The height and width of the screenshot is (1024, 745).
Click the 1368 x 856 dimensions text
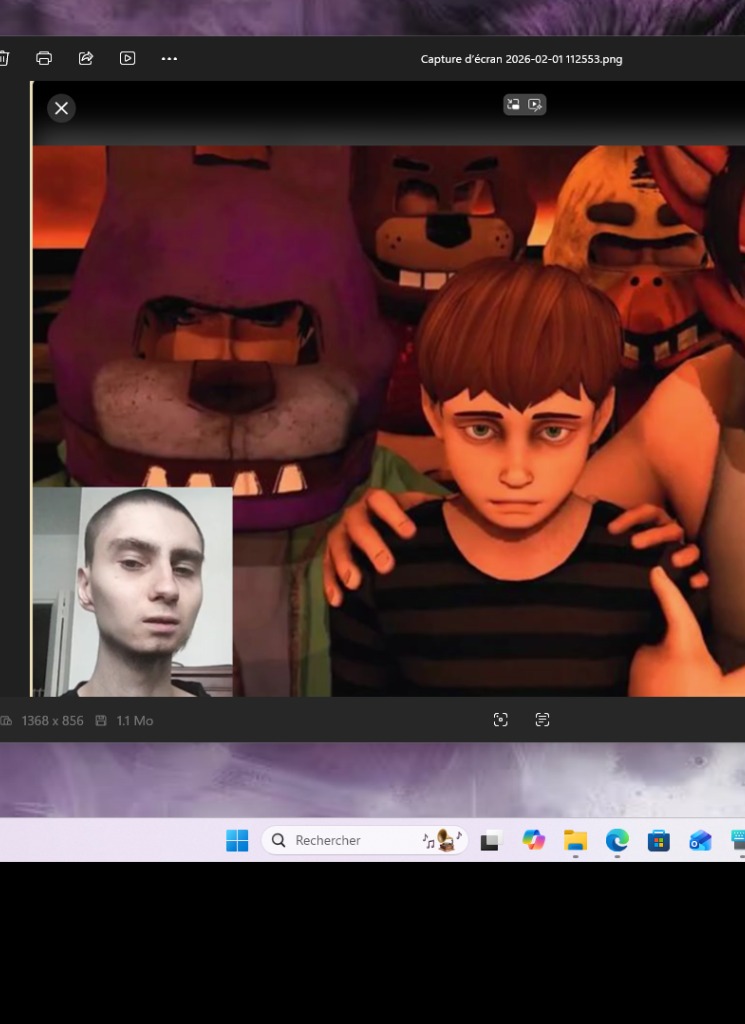tap(52, 720)
